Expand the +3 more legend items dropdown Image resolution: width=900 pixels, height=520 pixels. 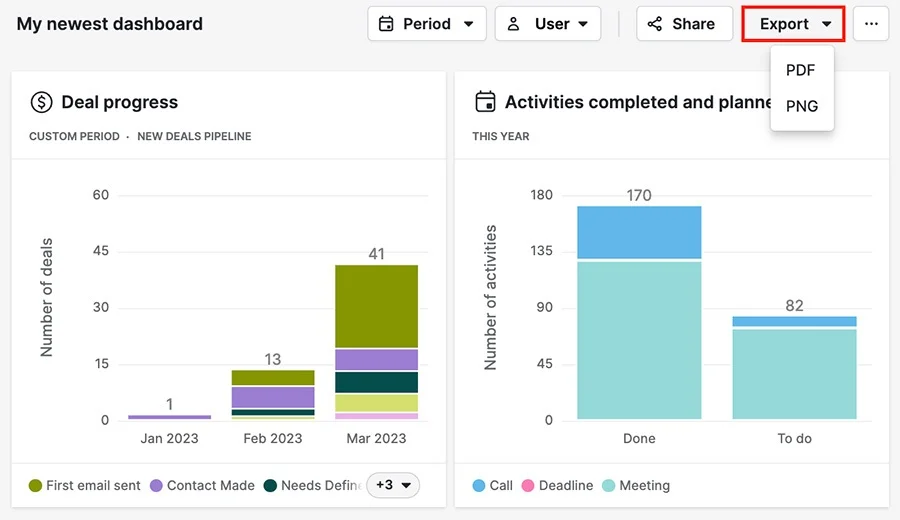pyautogui.click(x=393, y=485)
